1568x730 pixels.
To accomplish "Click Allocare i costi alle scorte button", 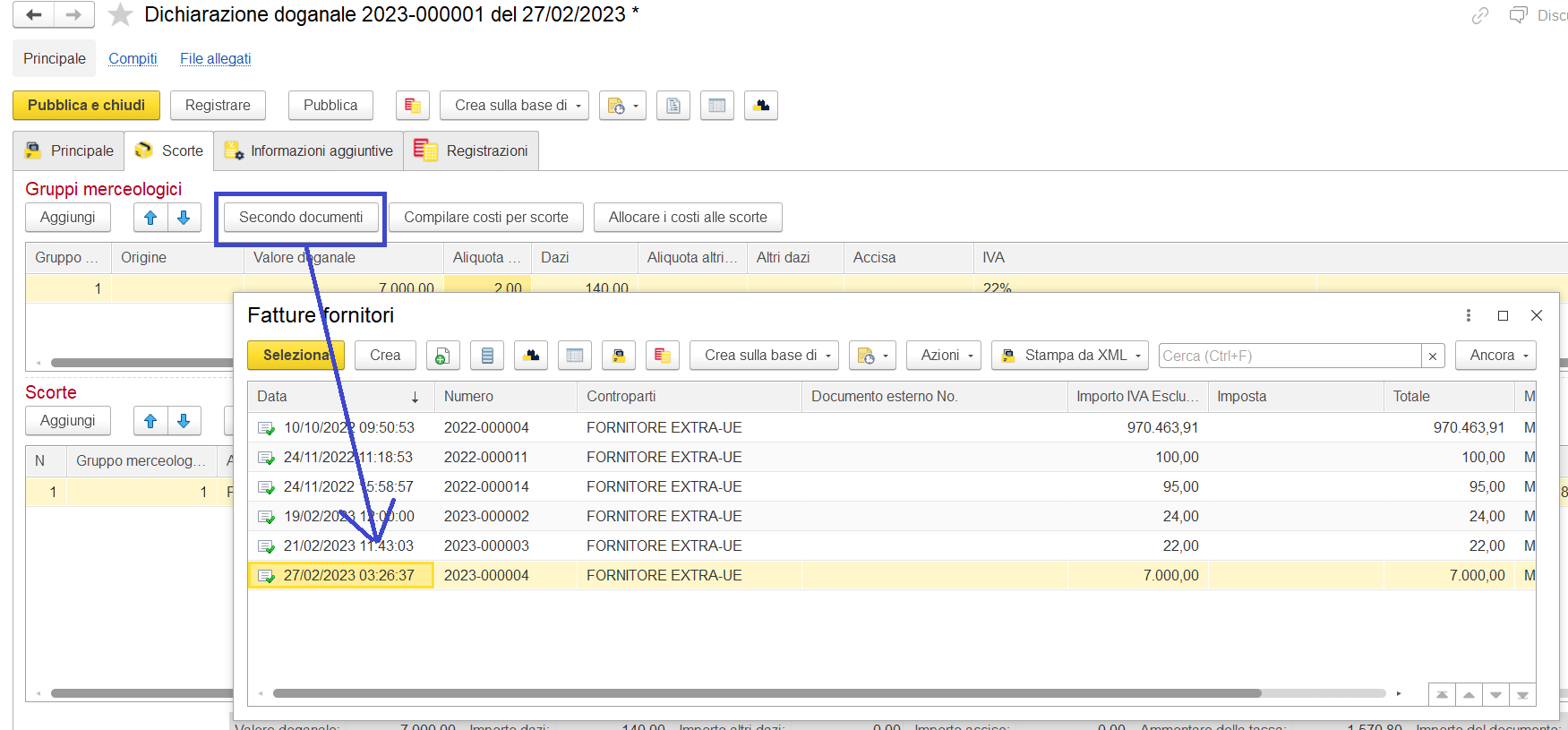I will [688, 217].
